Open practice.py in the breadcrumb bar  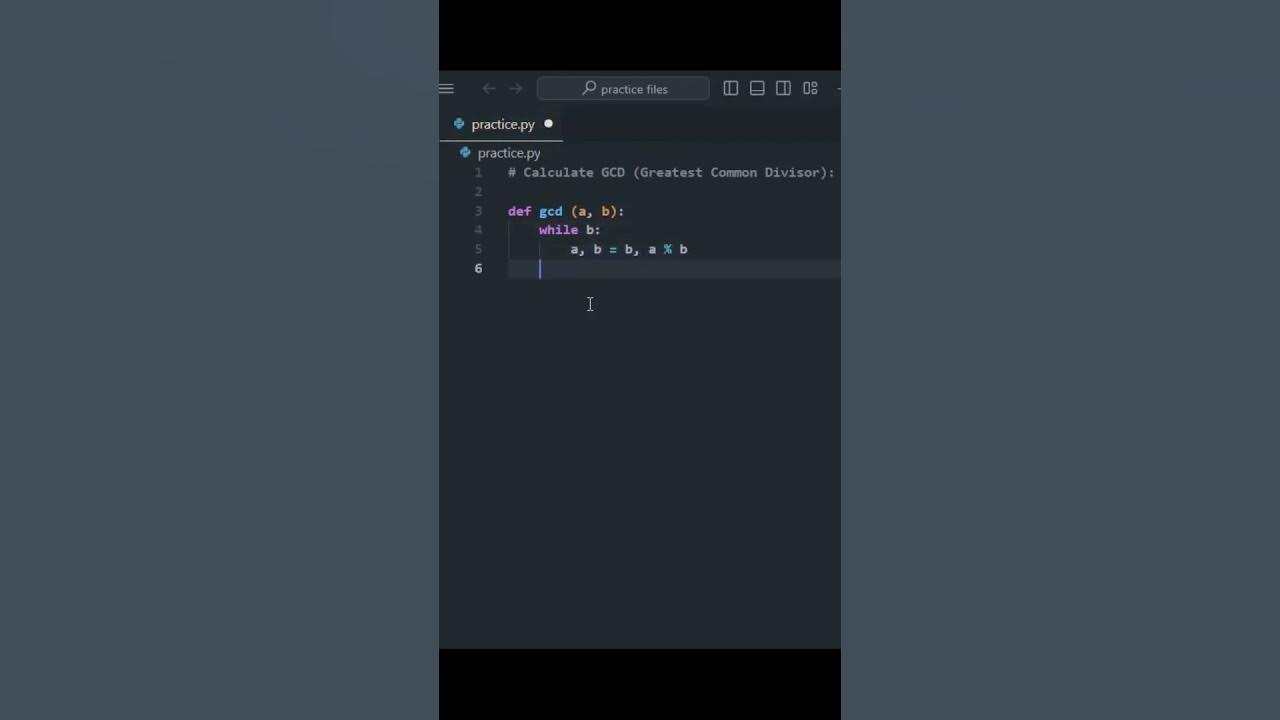pyautogui.click(x=509, y=153)
